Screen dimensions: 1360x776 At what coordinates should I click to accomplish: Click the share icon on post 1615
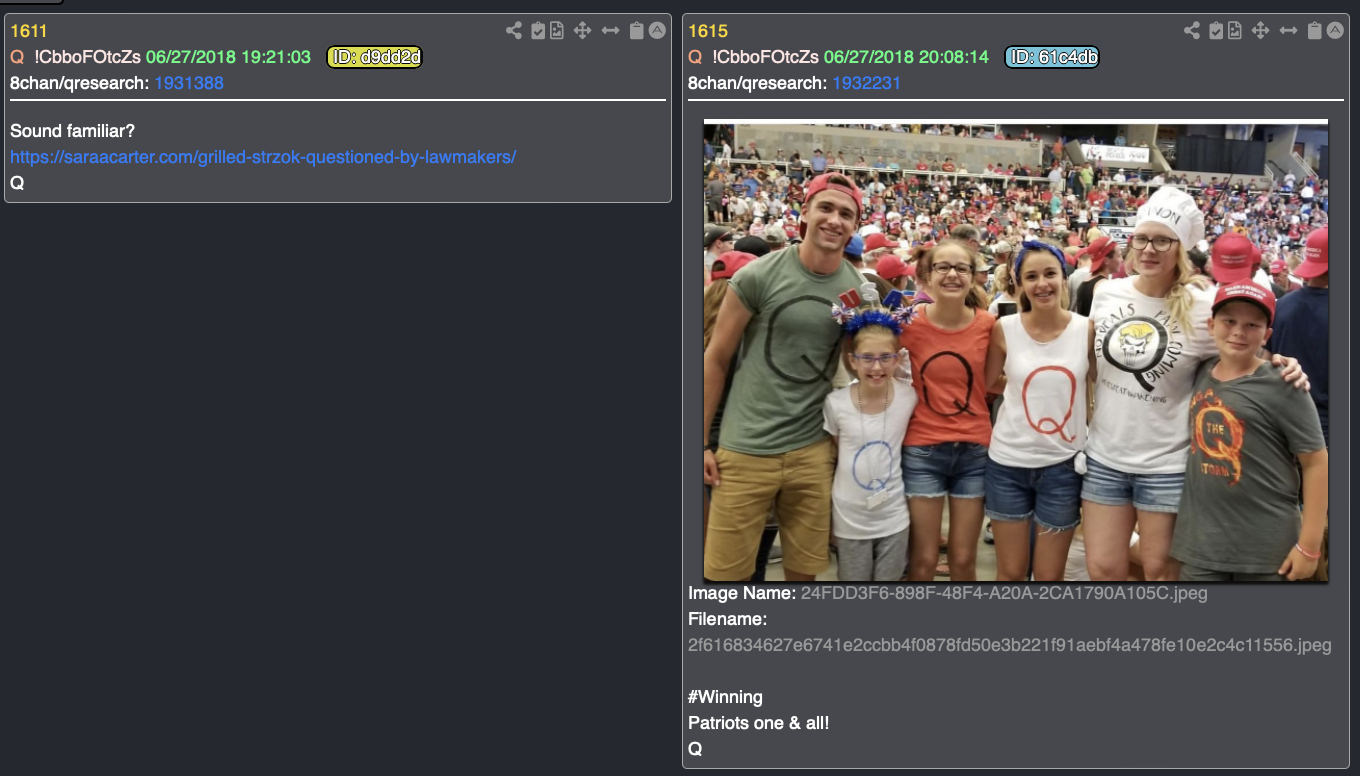(x=1192, y=31)
